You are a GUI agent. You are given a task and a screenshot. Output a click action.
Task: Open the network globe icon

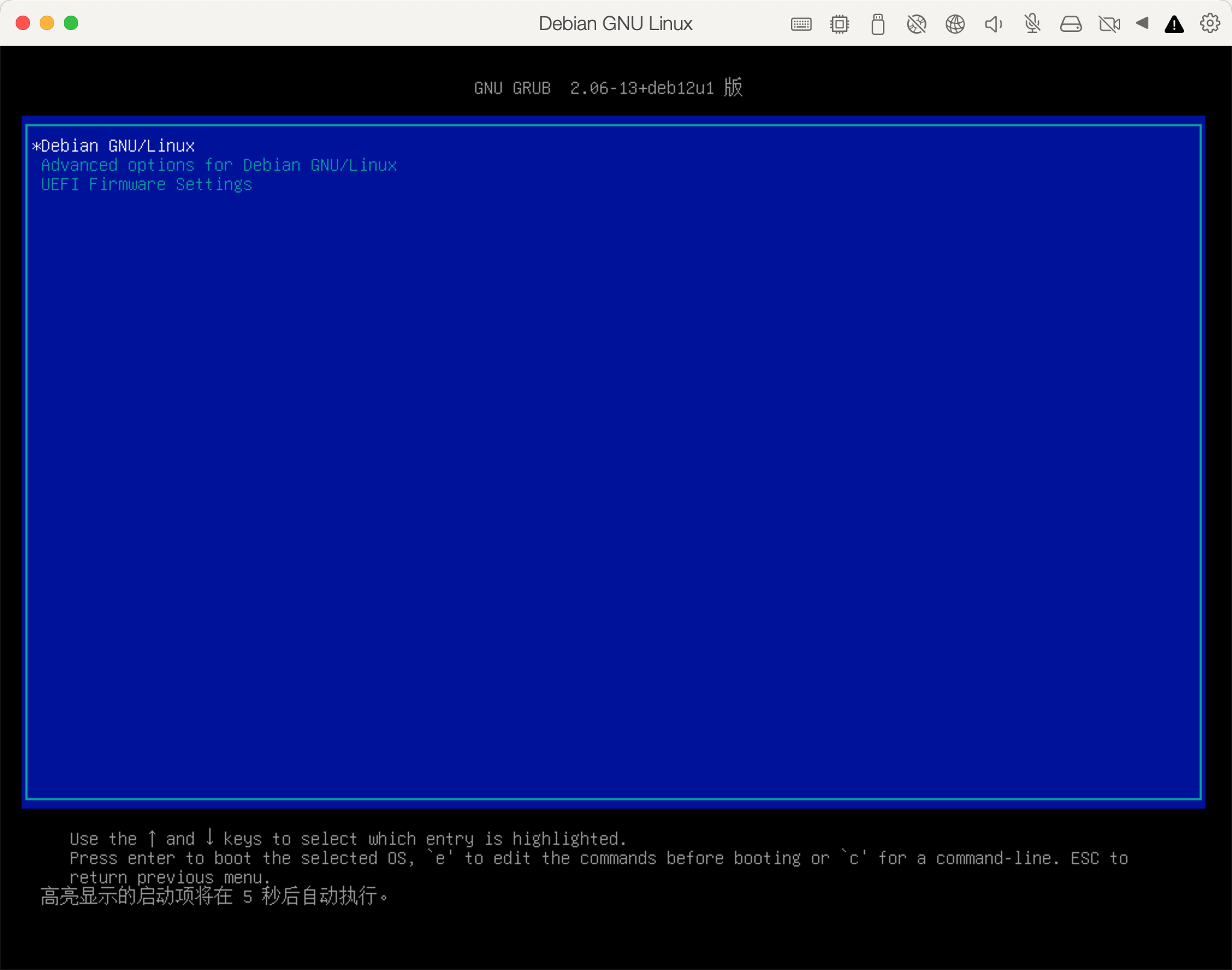tap(955, 24)
